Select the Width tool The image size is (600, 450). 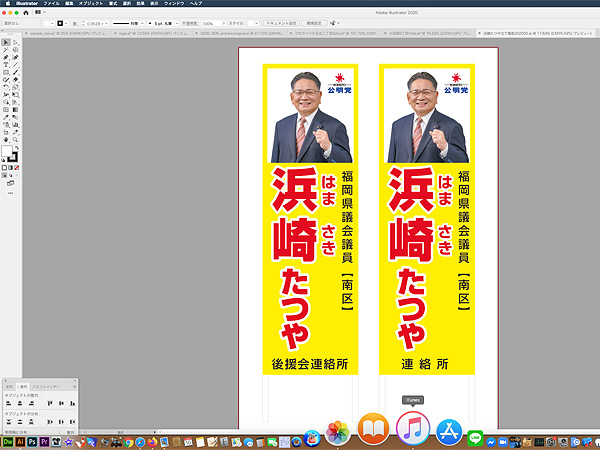click(x=6, y=95)
